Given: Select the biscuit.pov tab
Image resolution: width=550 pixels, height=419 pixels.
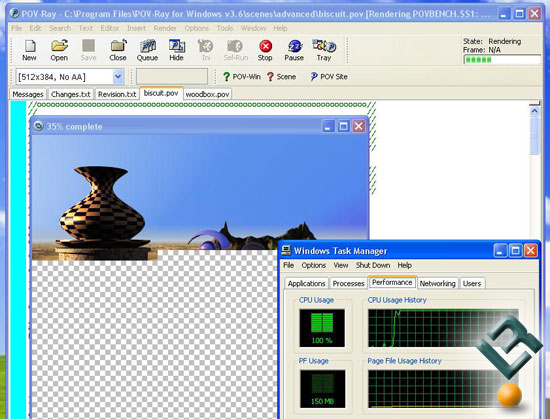Looking at the screenshot, I should tap(161, 93).
